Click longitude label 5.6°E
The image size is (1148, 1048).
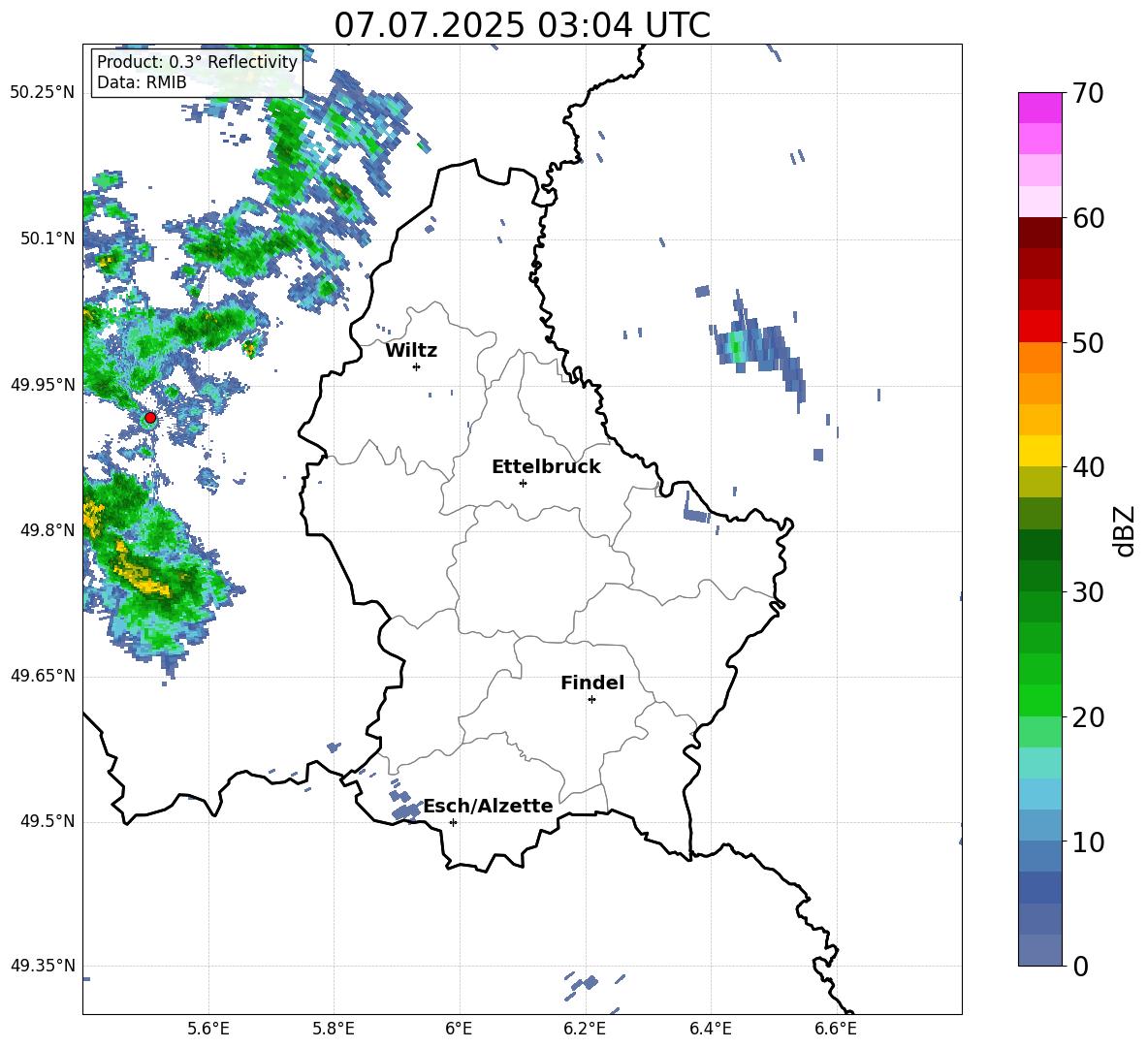(208, 1029)
